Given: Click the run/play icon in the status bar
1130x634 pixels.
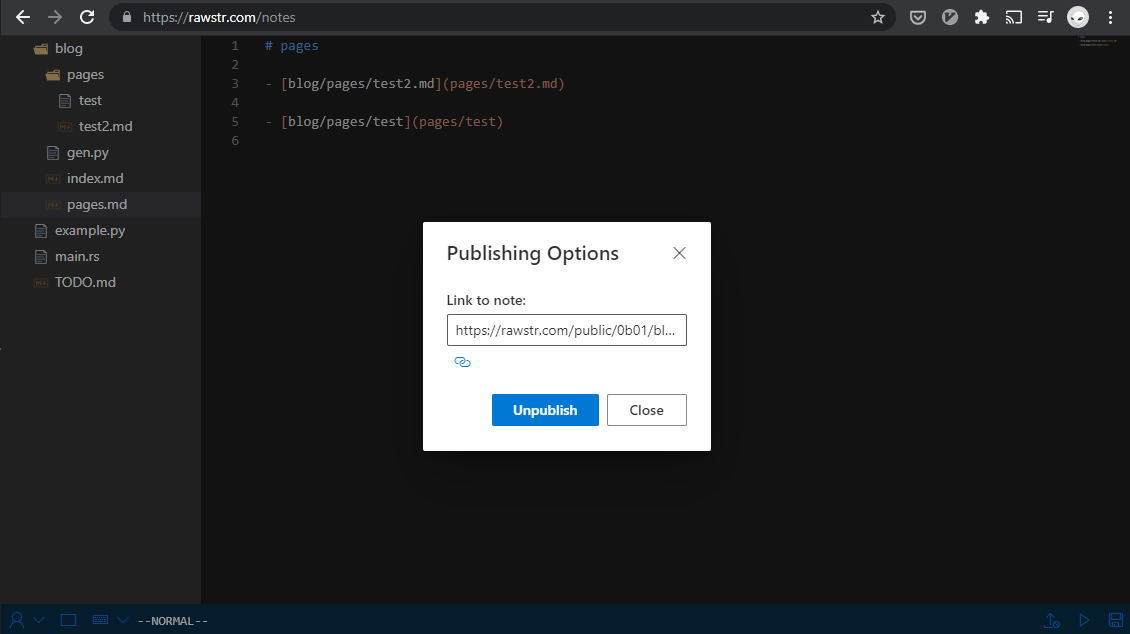Looking at the screenshot, I should pos(1084,619).
